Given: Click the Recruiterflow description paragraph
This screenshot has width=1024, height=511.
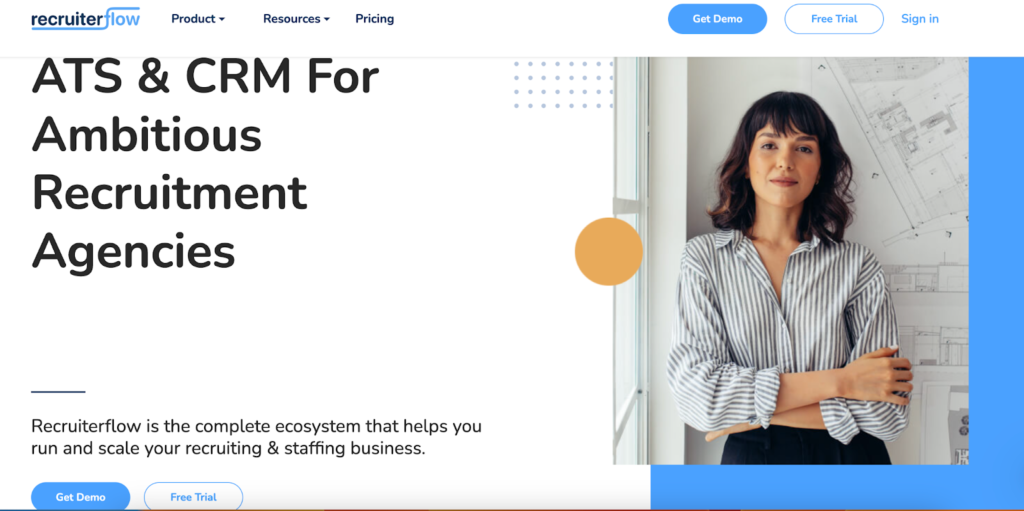Looking at the screenshot, I should click(257, 438).
